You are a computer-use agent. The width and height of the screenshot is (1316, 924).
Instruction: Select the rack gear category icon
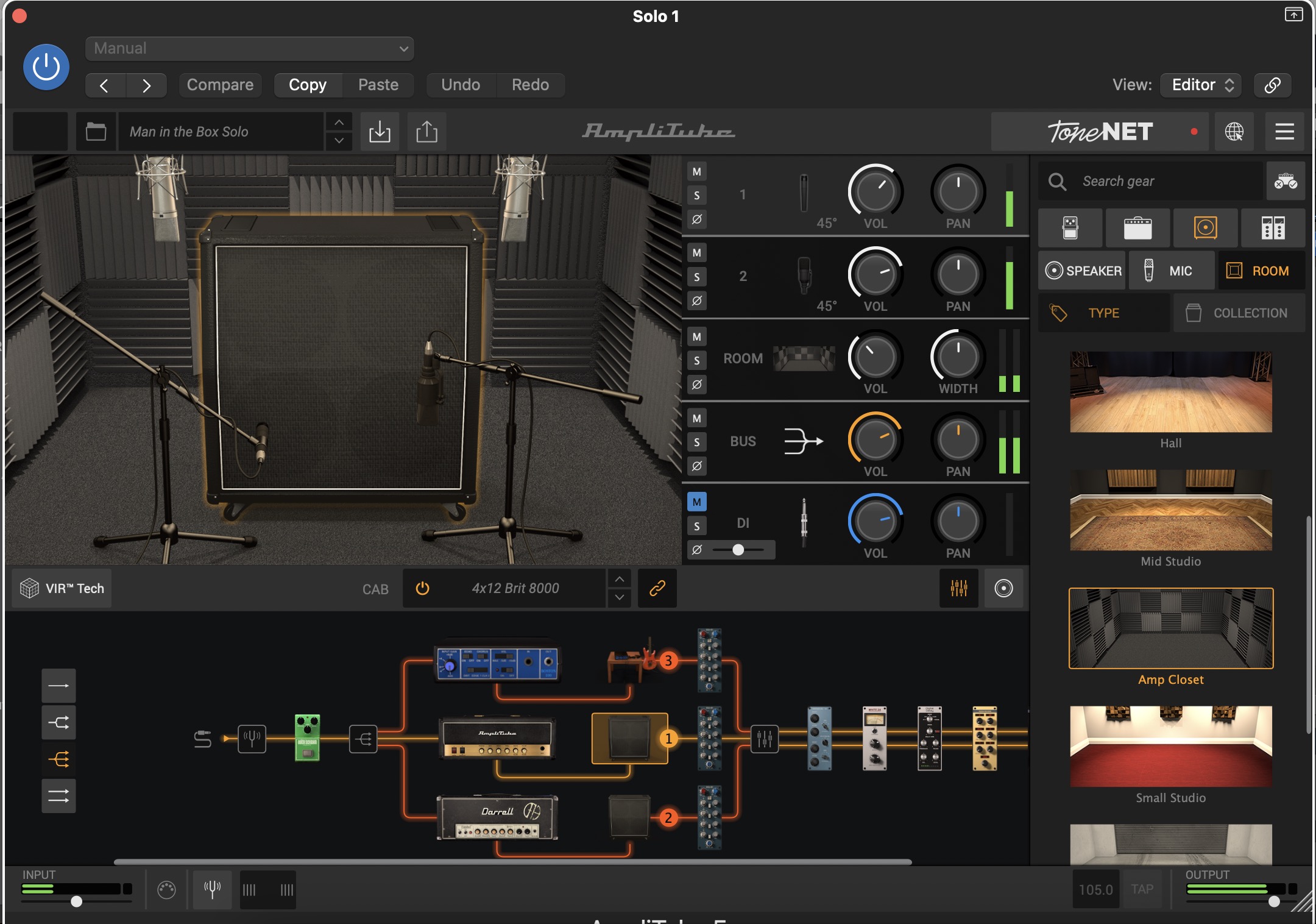tap(1273, 228)
